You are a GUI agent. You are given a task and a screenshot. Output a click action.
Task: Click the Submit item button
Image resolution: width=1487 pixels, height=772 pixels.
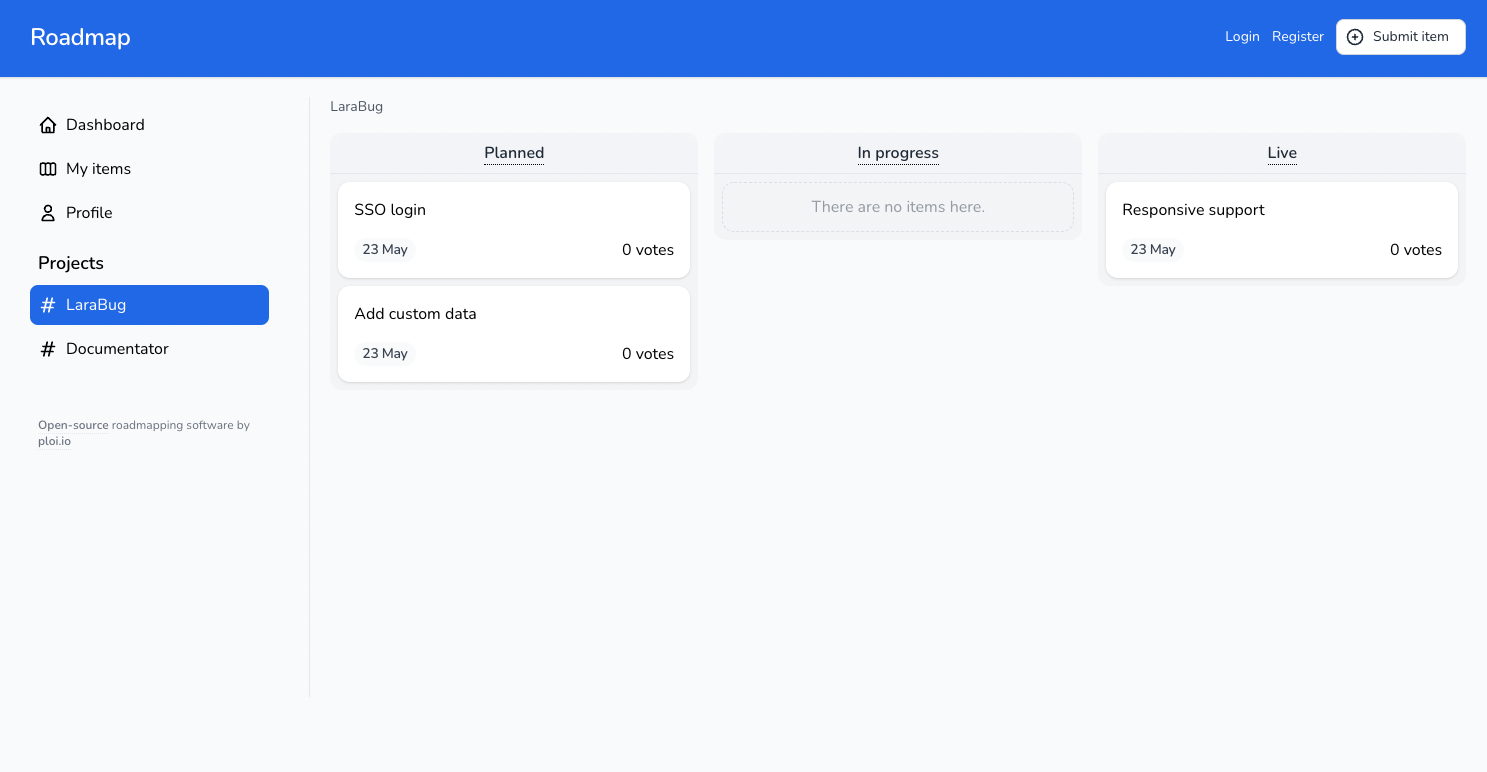(1400, 36)
